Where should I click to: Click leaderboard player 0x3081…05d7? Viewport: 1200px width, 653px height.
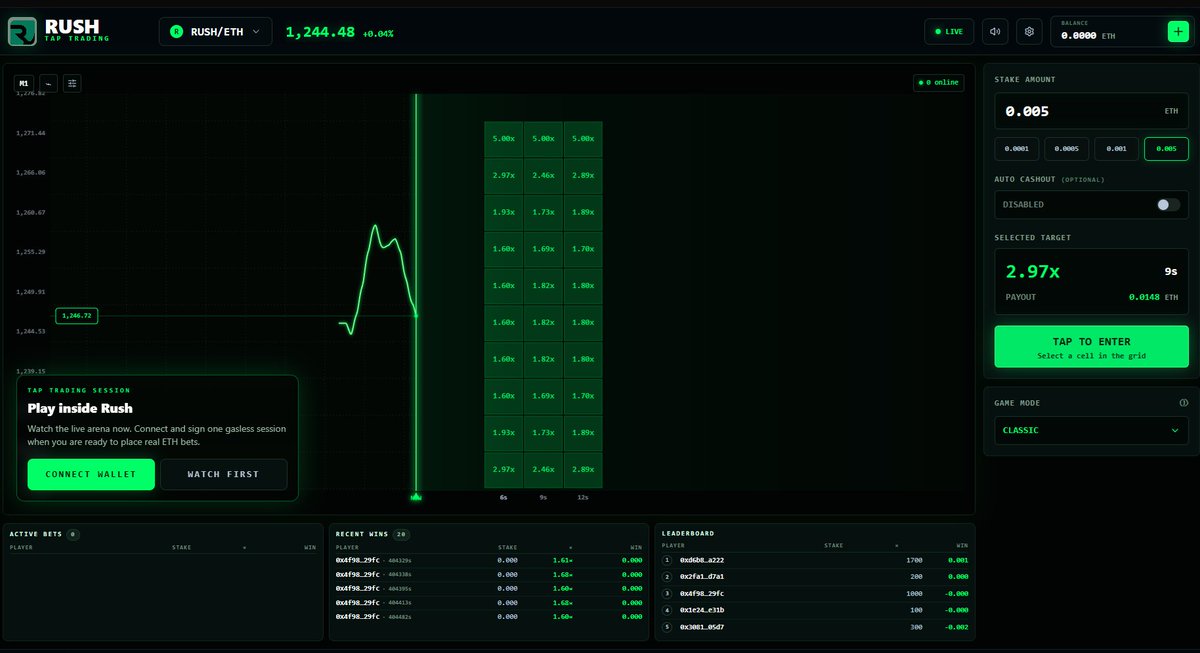click(x=701, y=627)
